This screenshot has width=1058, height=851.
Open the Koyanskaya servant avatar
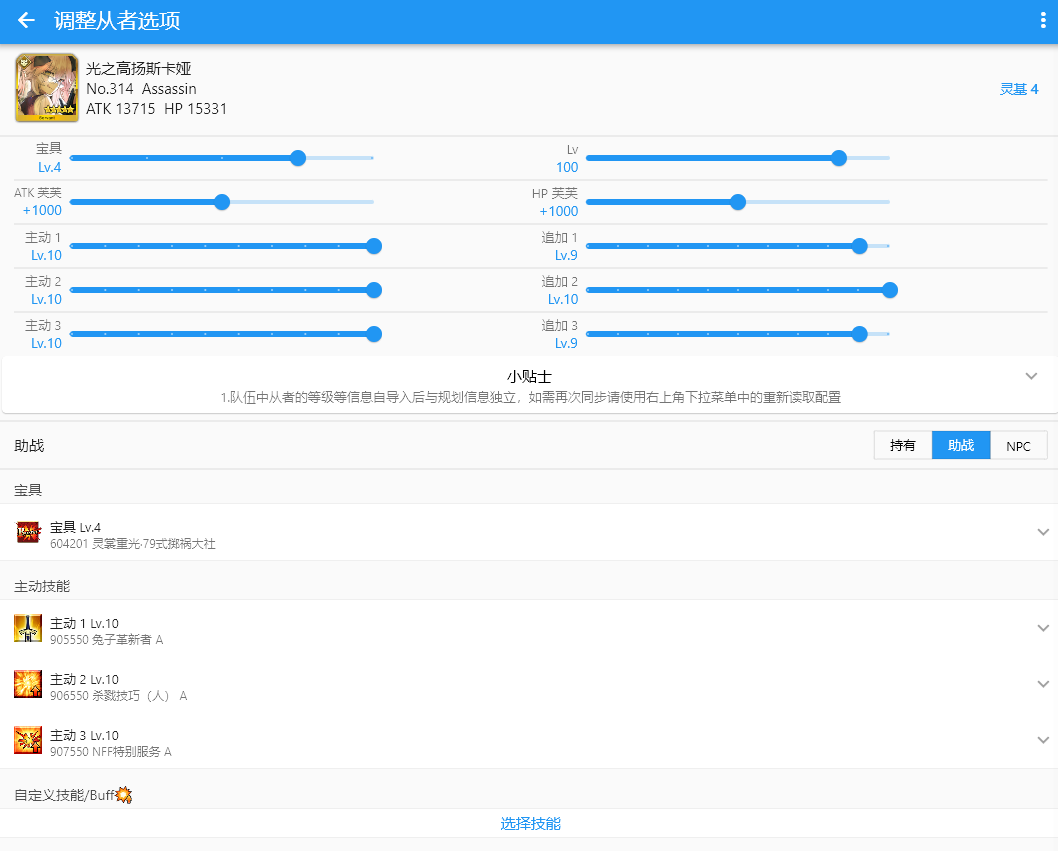point(47,88)
